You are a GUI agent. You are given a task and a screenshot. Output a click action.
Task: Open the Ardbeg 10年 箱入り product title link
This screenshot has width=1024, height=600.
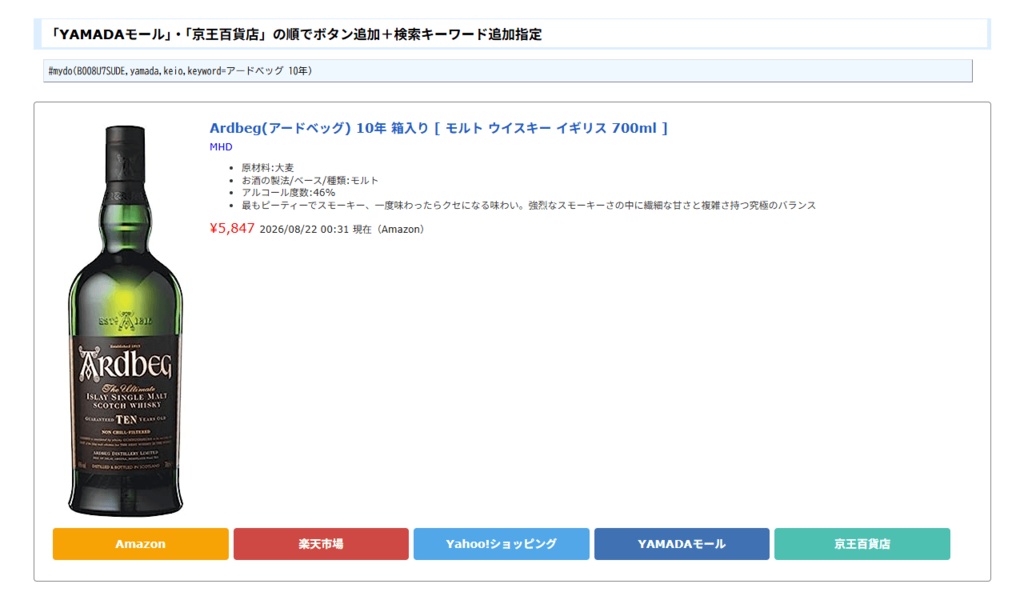pos(438,128)
